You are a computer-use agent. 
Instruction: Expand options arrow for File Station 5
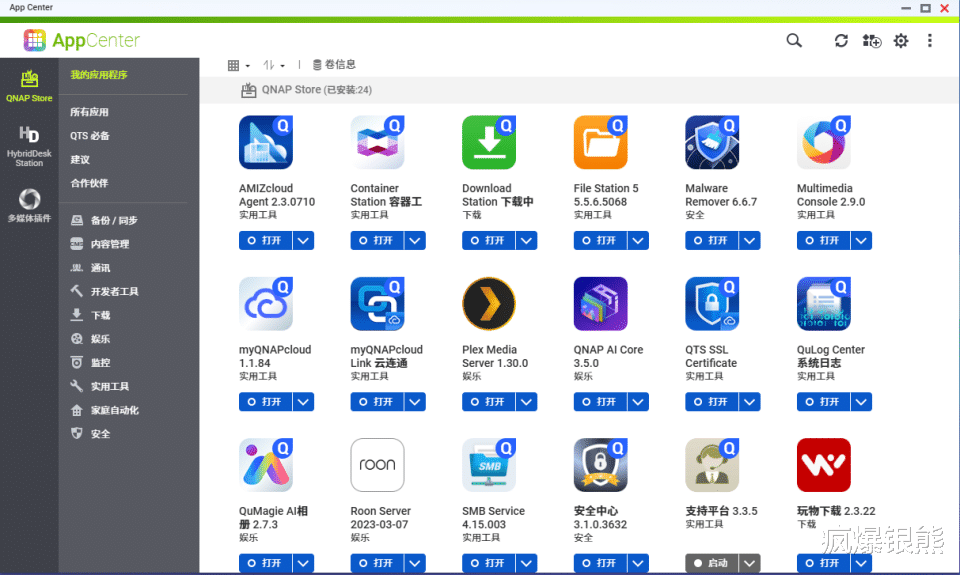point(638,241)
